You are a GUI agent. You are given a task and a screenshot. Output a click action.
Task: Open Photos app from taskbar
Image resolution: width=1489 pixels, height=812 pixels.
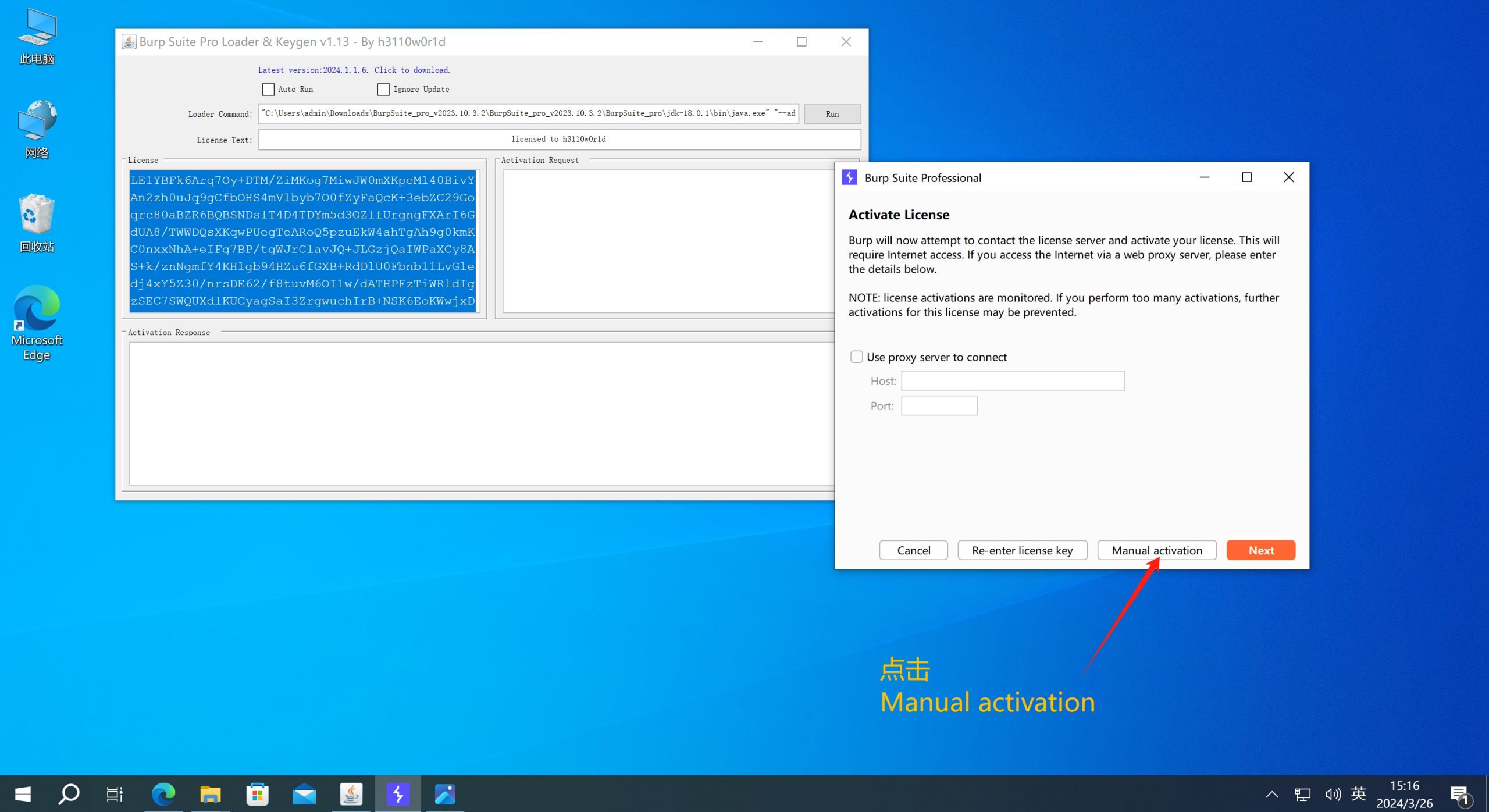pos(445,794)
